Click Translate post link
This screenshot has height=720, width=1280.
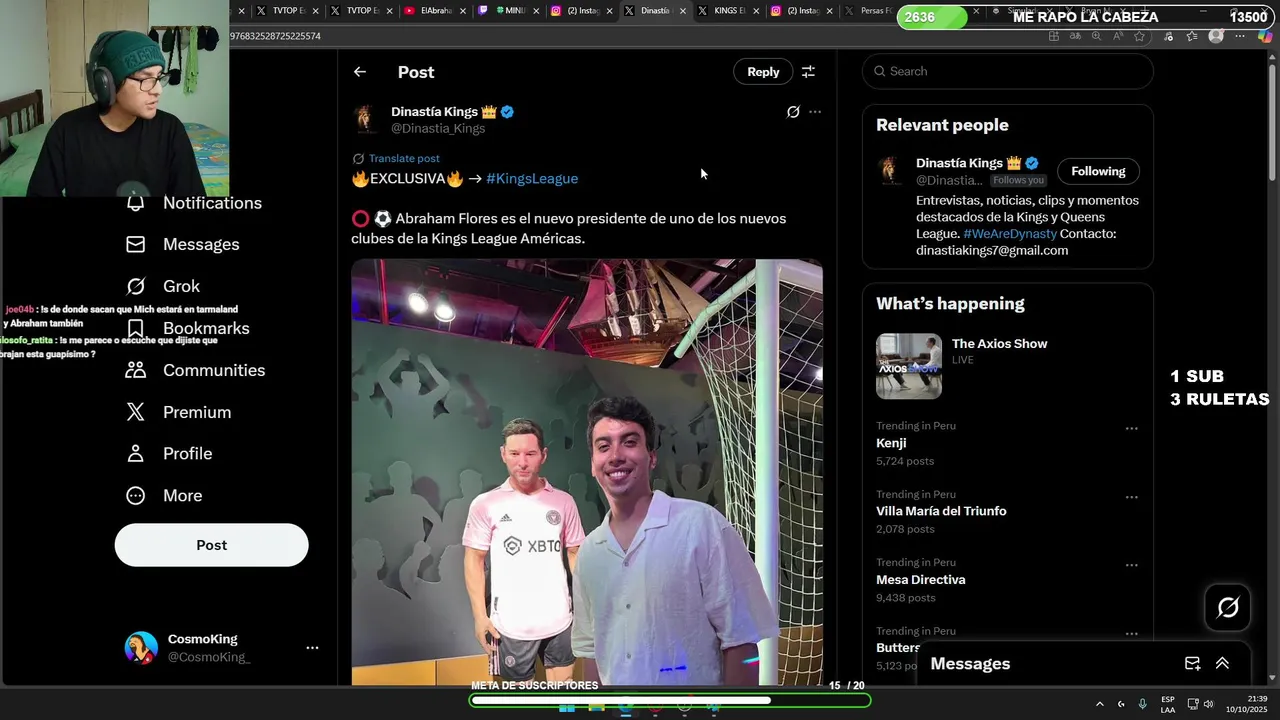point(404,158)
